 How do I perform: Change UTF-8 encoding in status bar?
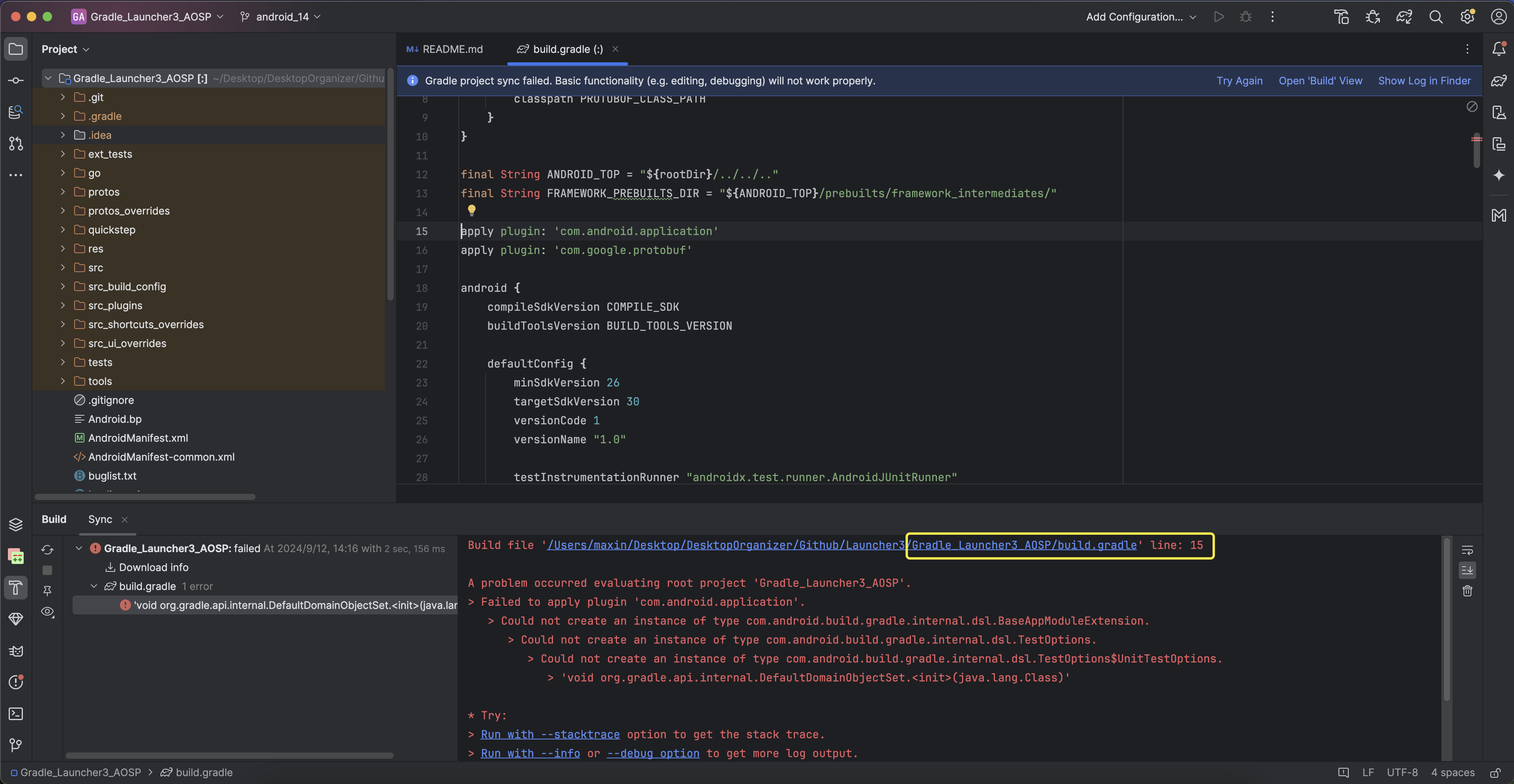(1402, 772)
